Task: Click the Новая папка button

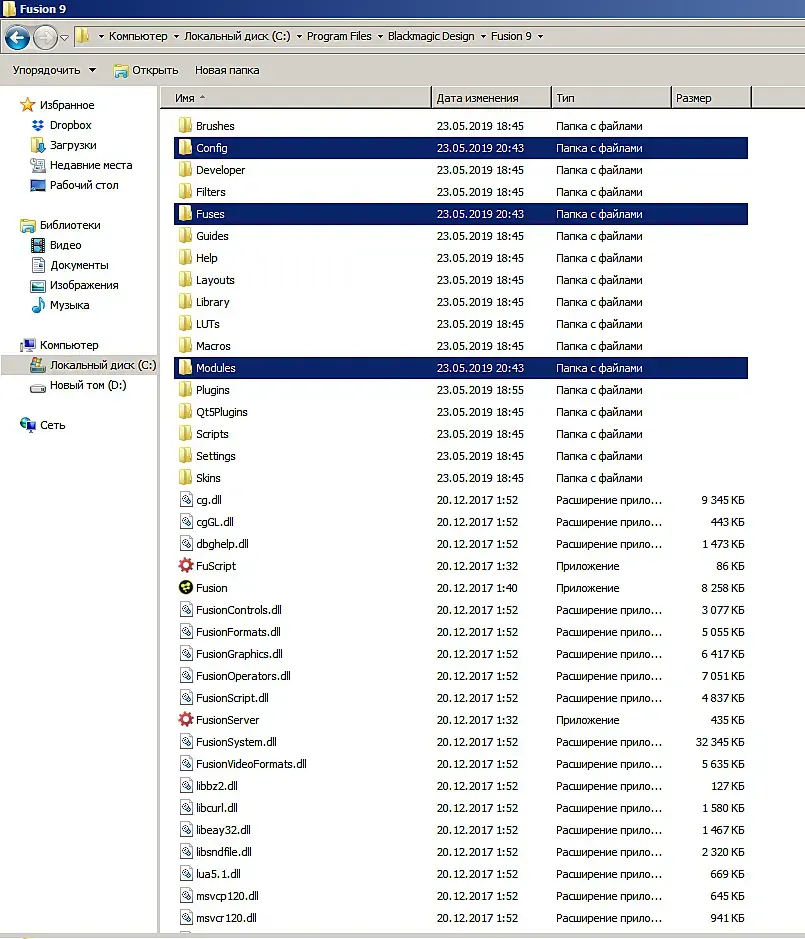Action: [x=227, y=70]
